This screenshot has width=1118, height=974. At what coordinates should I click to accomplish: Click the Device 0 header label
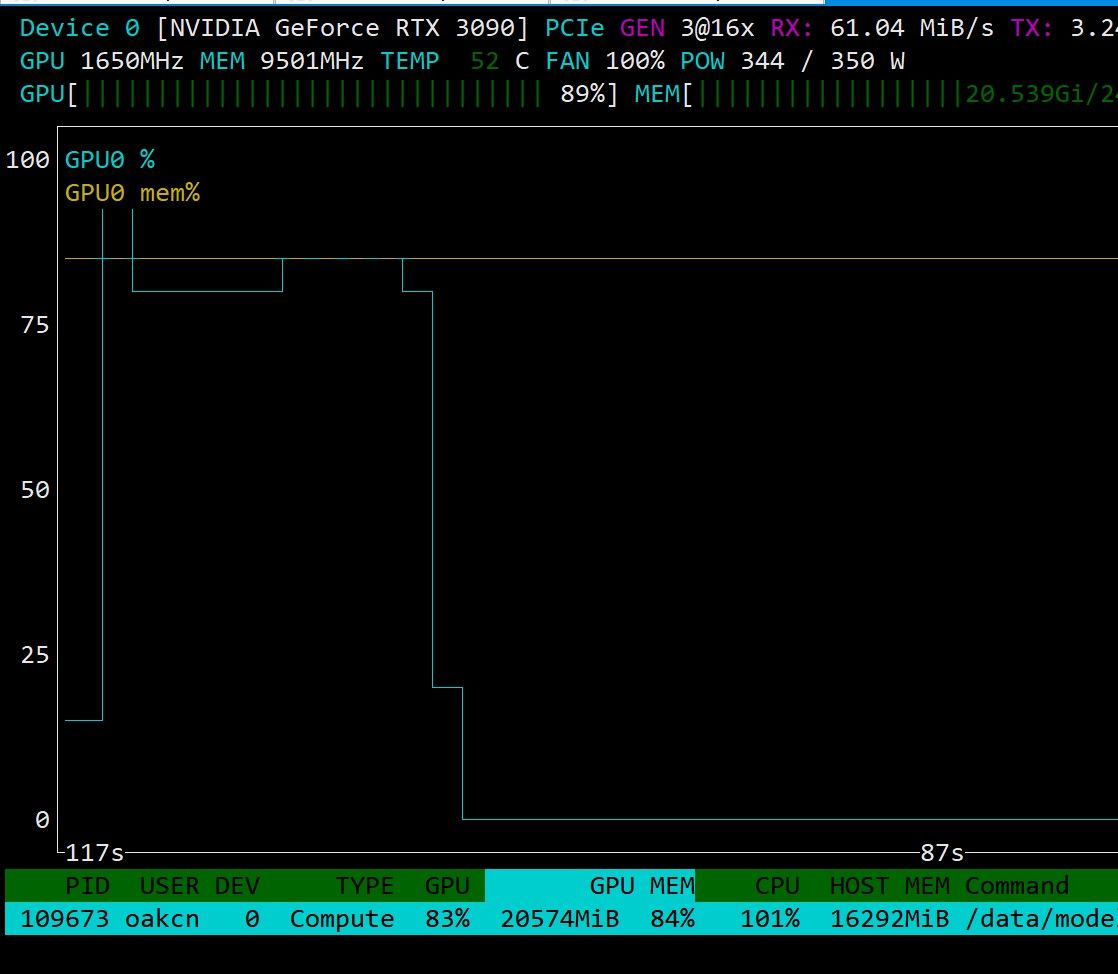coord(80,28)
